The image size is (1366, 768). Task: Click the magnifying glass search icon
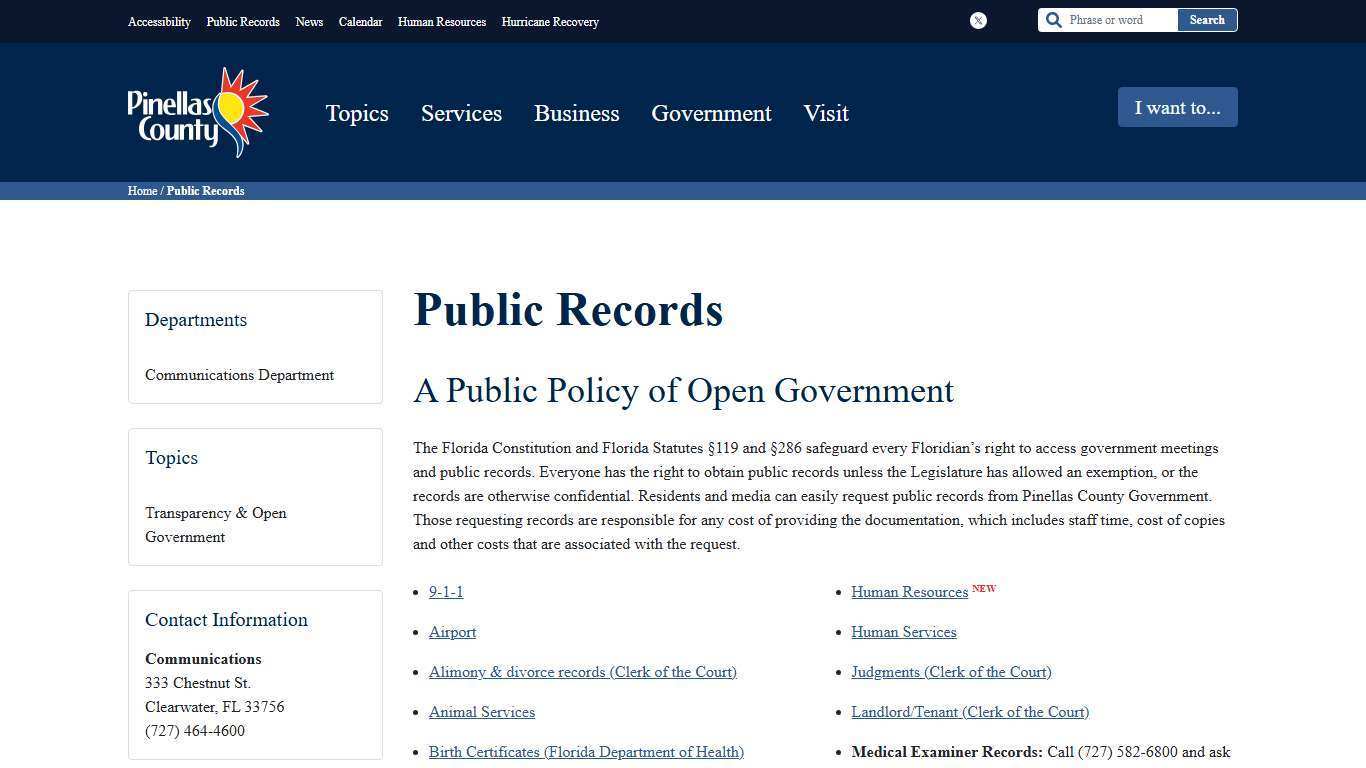(x=1054, y=20)
